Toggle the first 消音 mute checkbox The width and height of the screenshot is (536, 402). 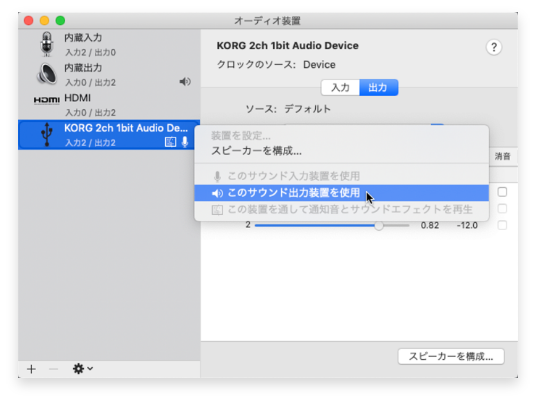[502, 192]
